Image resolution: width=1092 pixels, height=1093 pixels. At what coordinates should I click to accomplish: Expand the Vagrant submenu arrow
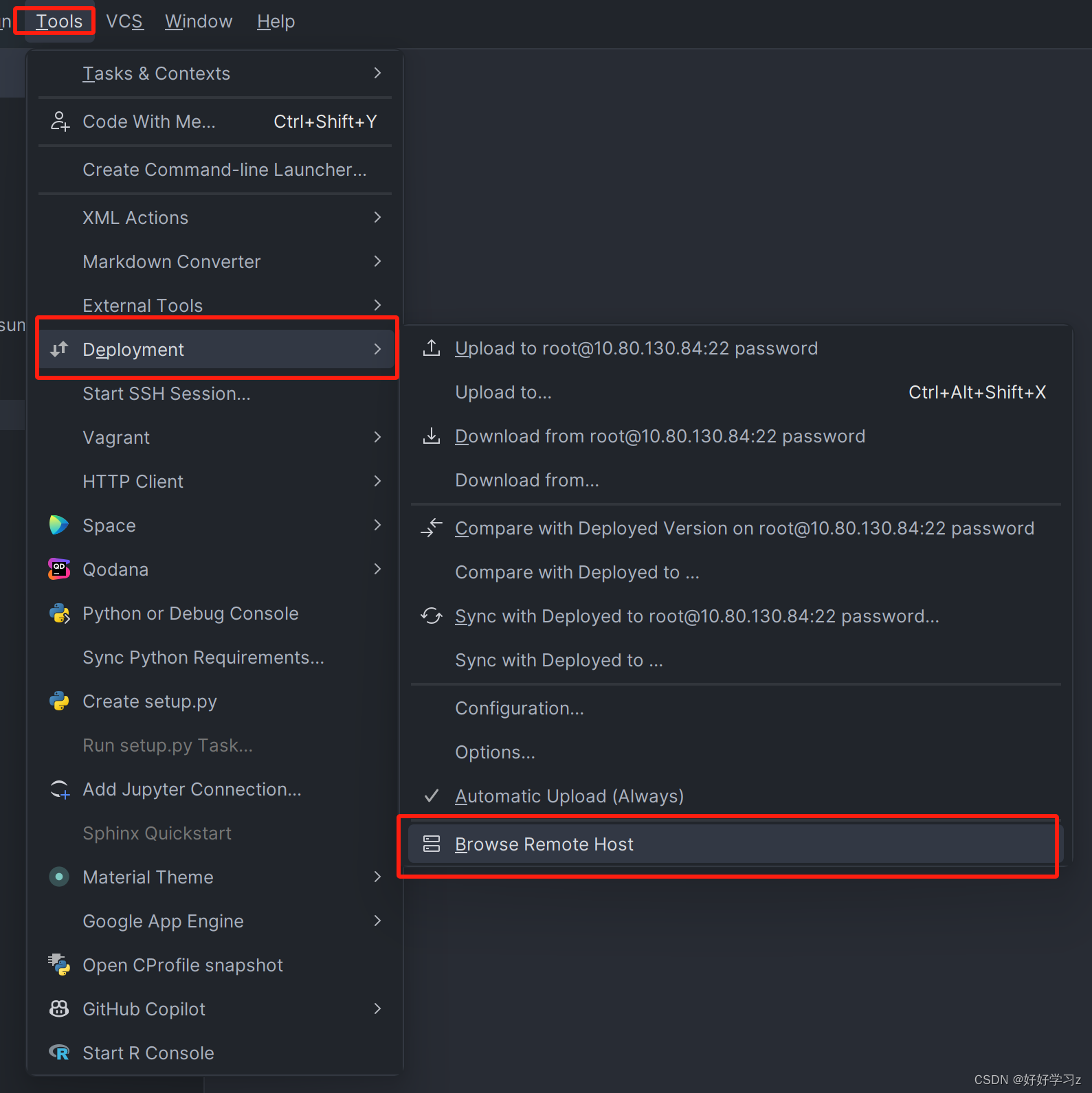[x=377, y=437]
